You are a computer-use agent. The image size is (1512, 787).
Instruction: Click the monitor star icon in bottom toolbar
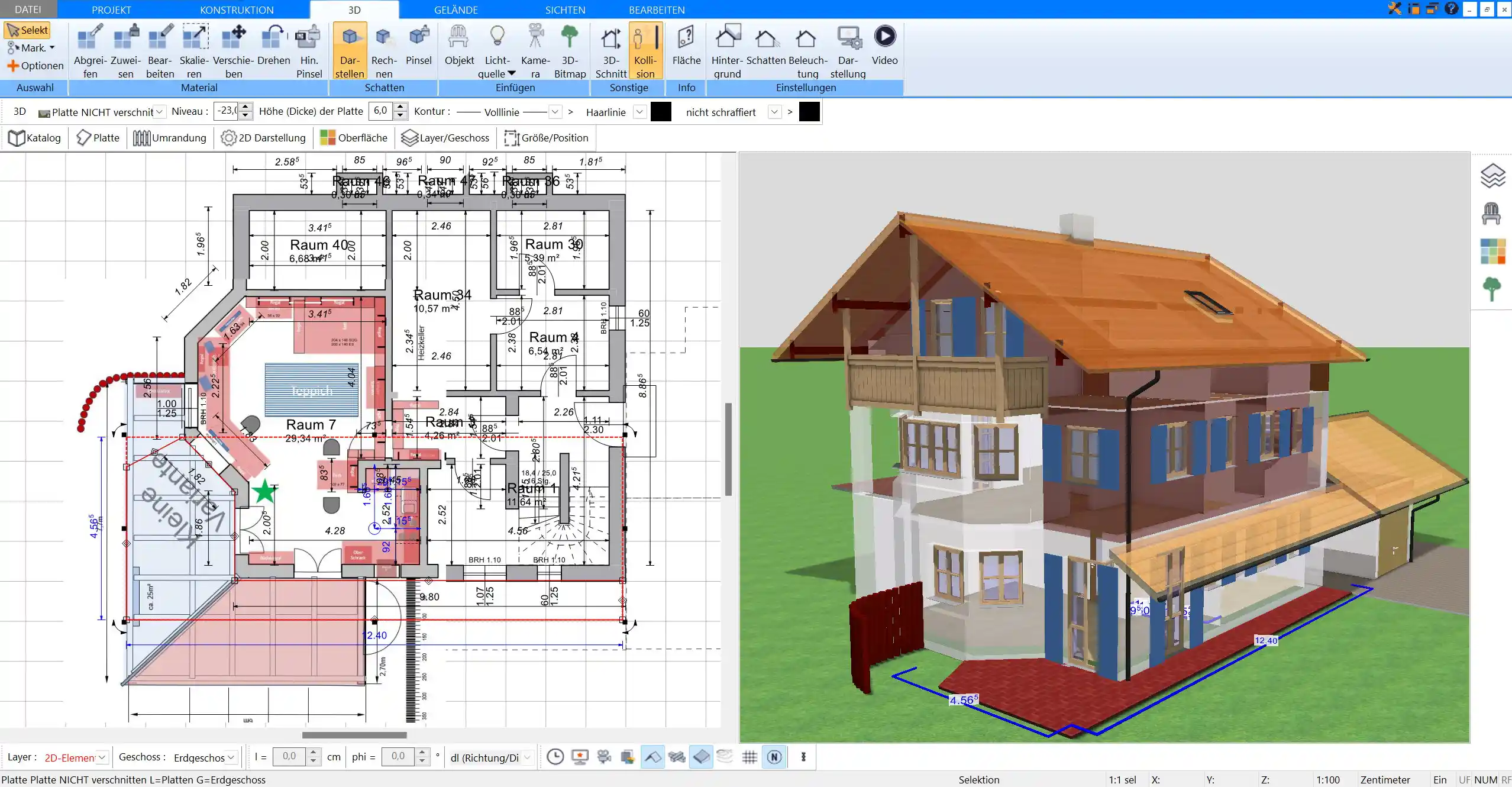point(580,757)
